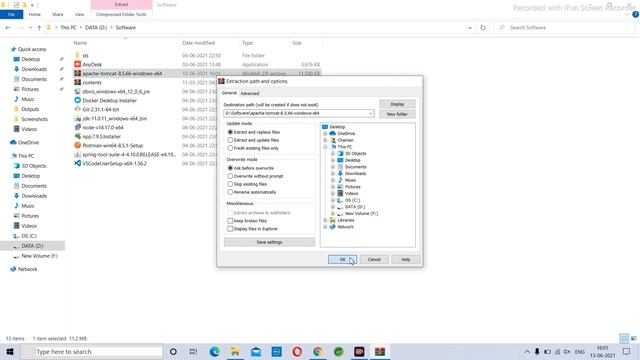The width and height of the screenshot is (640, 360).
Task: Click Cancel in extraction dialog
Action: (374, 260)
